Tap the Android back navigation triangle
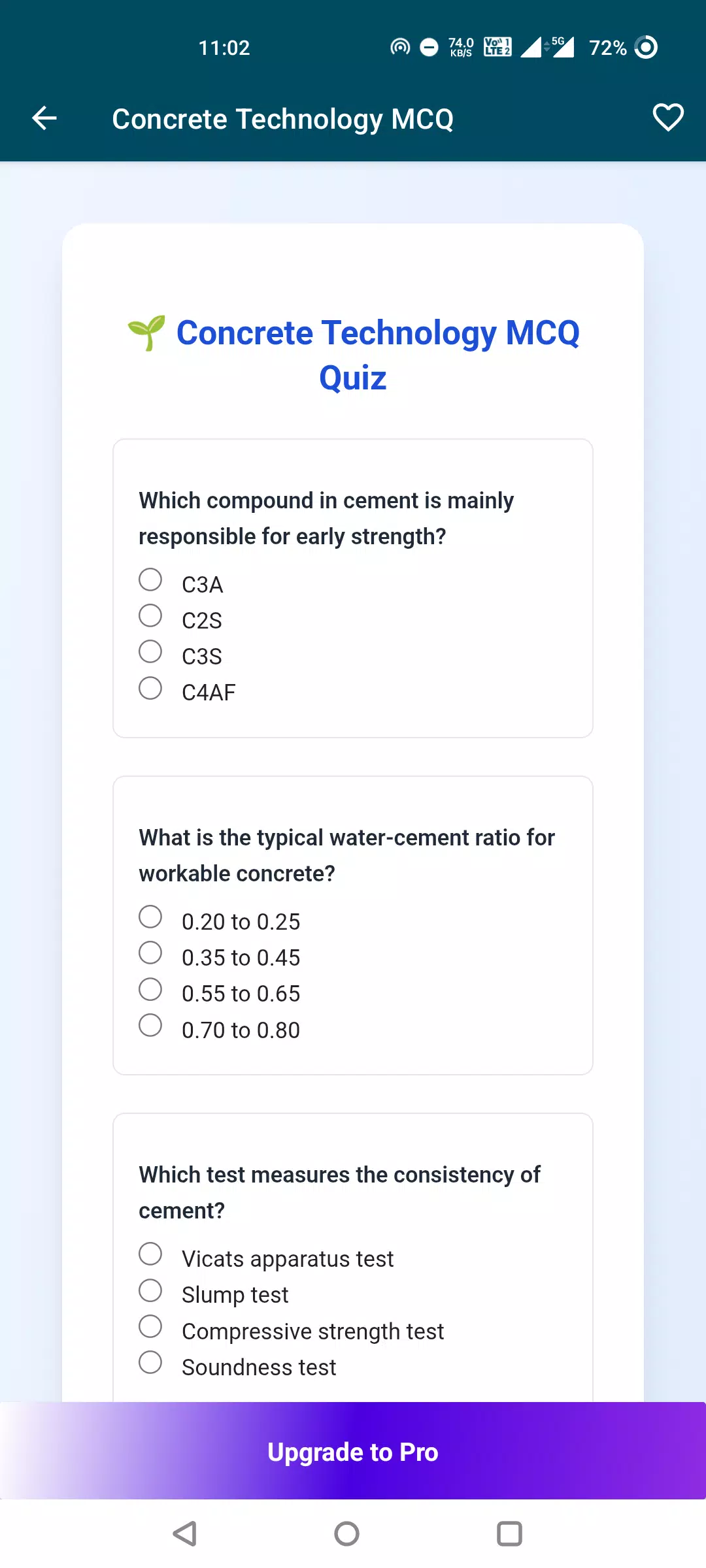Image resolution: width=706 pixels, height=1568 pixels. (x=185, y=1533)
